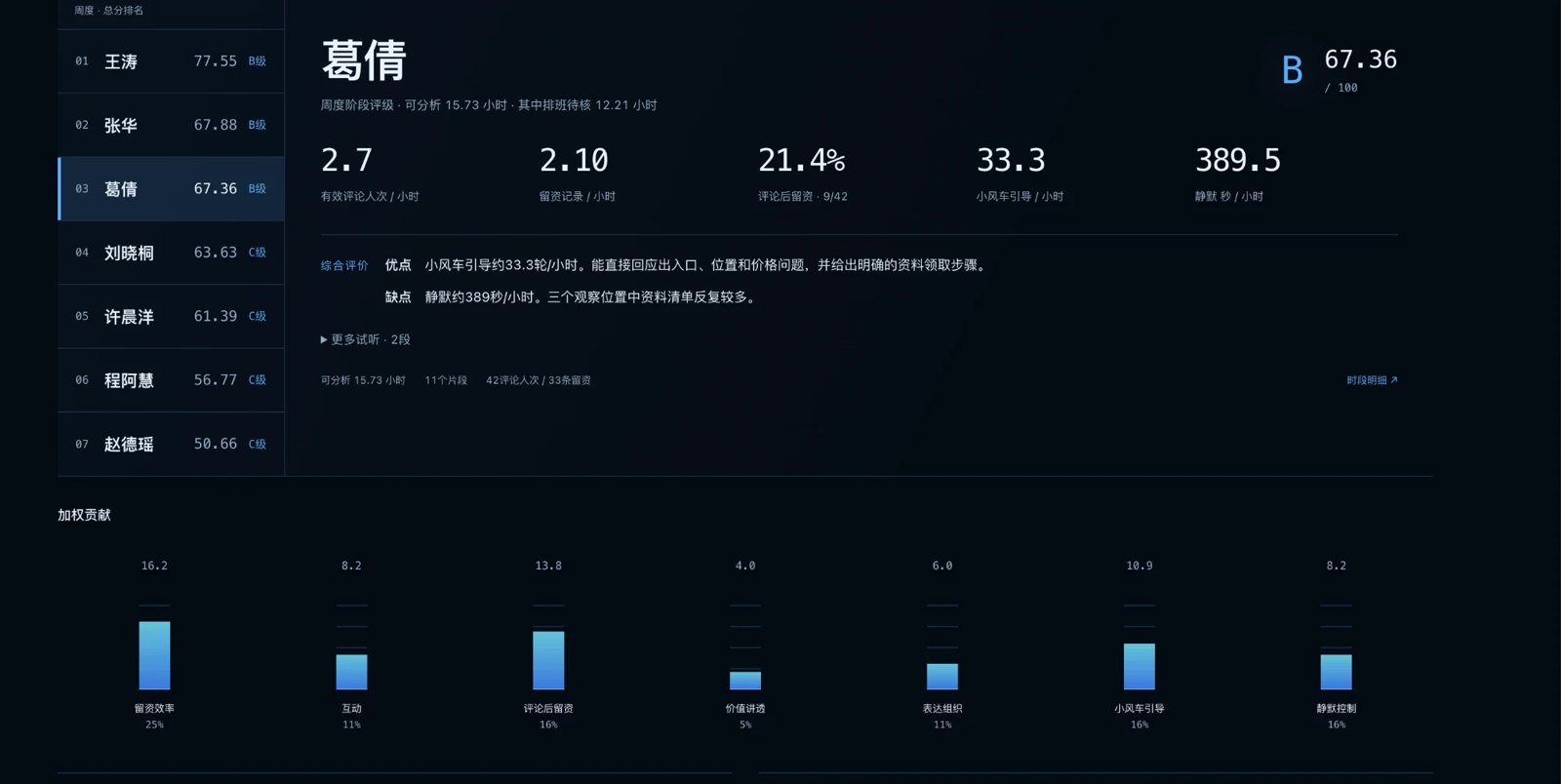Click the 评论后留资 contribution bar
Screen dimensions: 1561x784
click(548, 660)
